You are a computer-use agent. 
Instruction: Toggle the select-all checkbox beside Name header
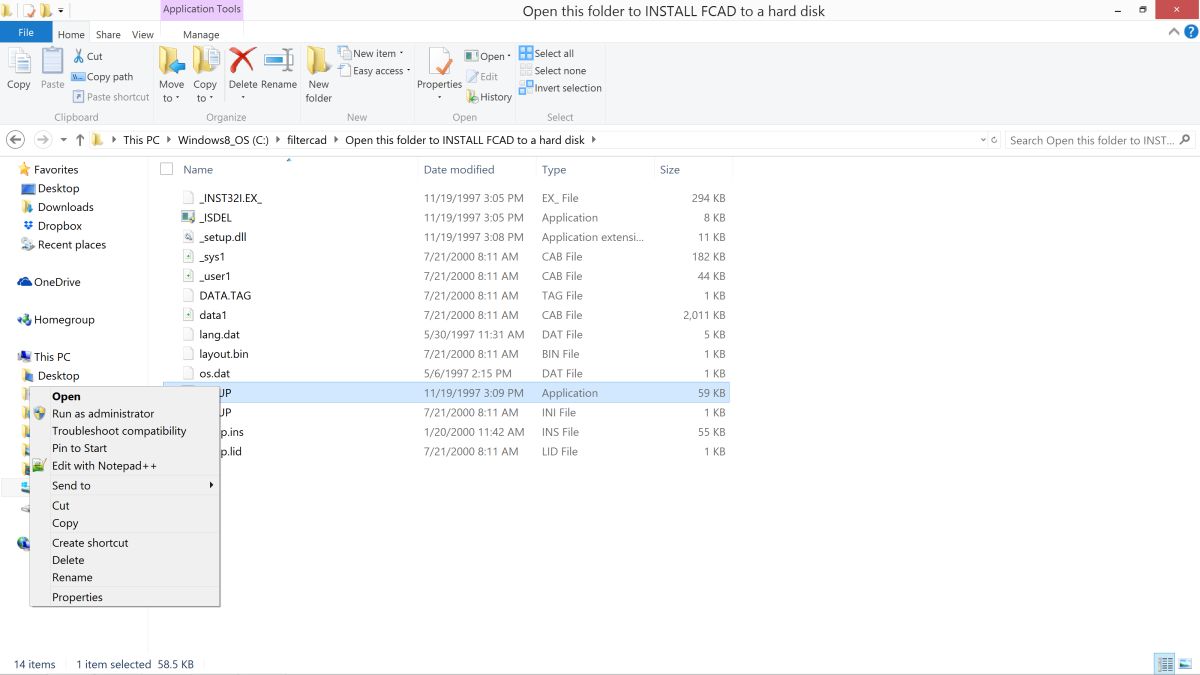tap(167, 169)
